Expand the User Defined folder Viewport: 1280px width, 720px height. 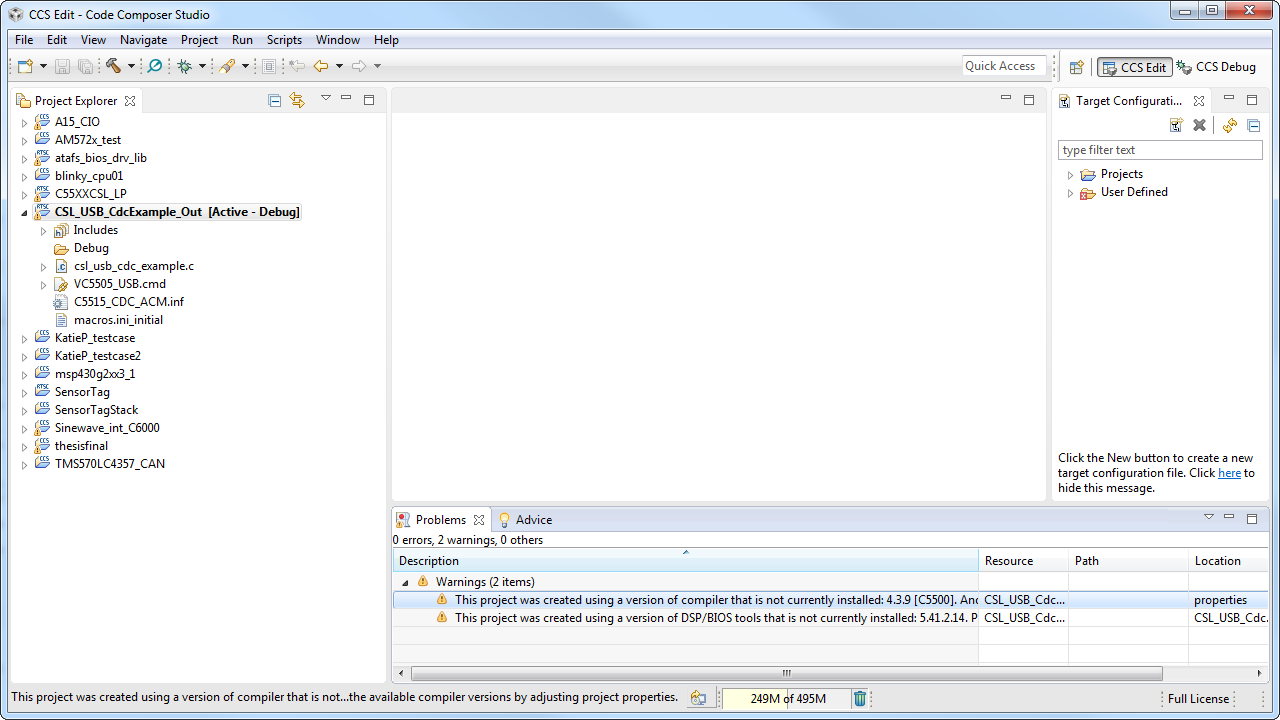tap(1071, 193)
